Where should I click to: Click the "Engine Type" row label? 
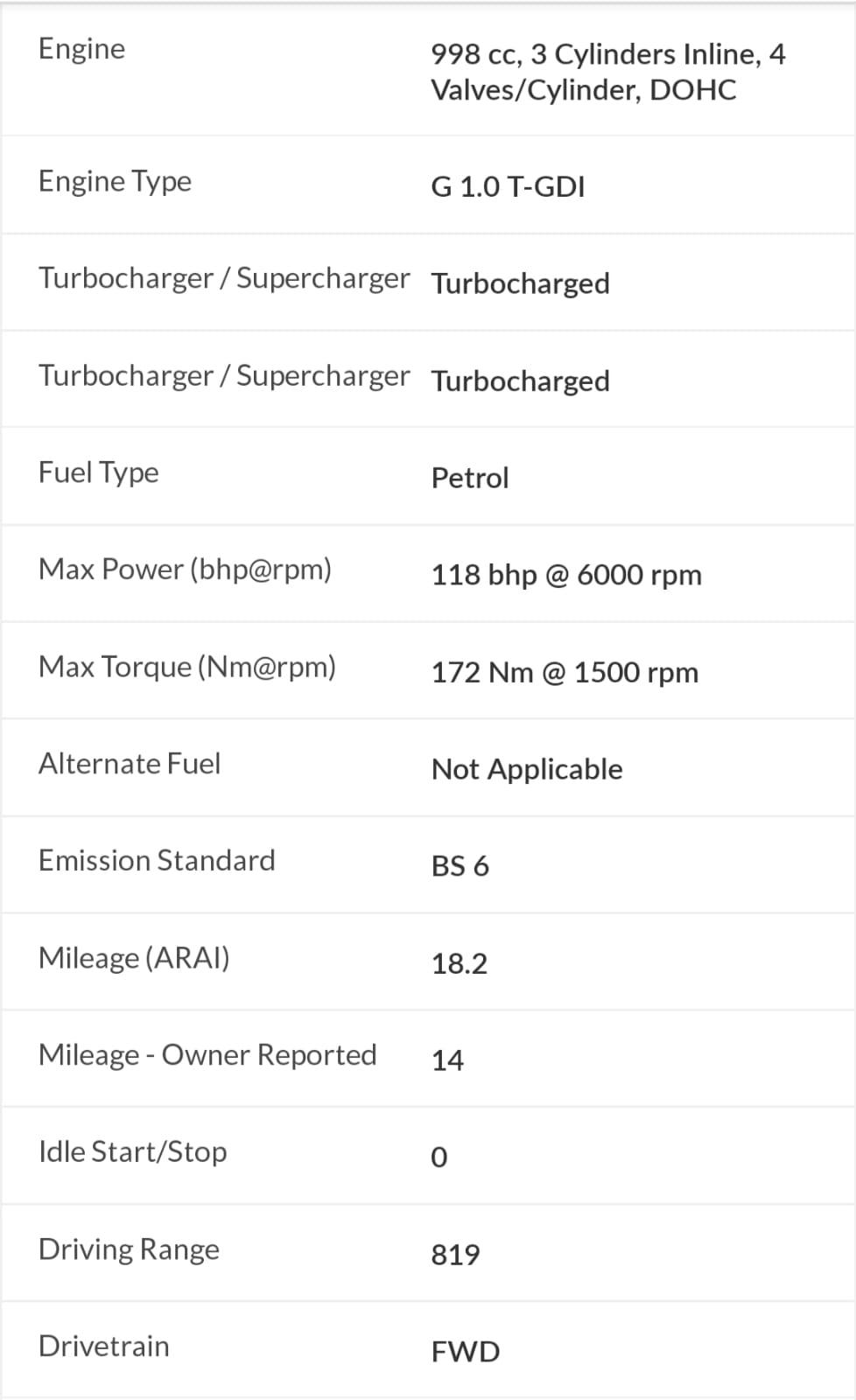[115, 181]
